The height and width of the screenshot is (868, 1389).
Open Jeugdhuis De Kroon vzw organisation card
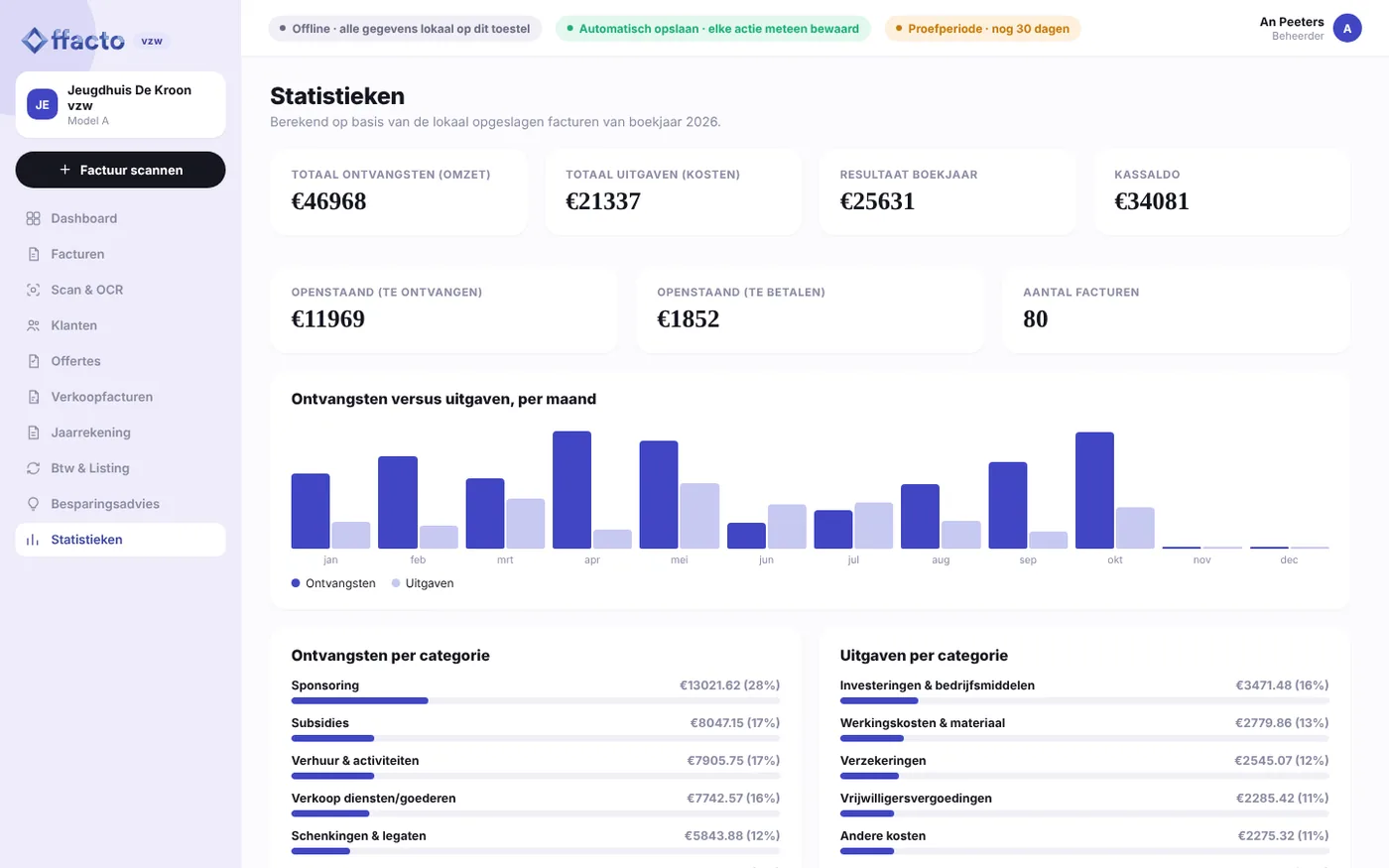[120, 104]
